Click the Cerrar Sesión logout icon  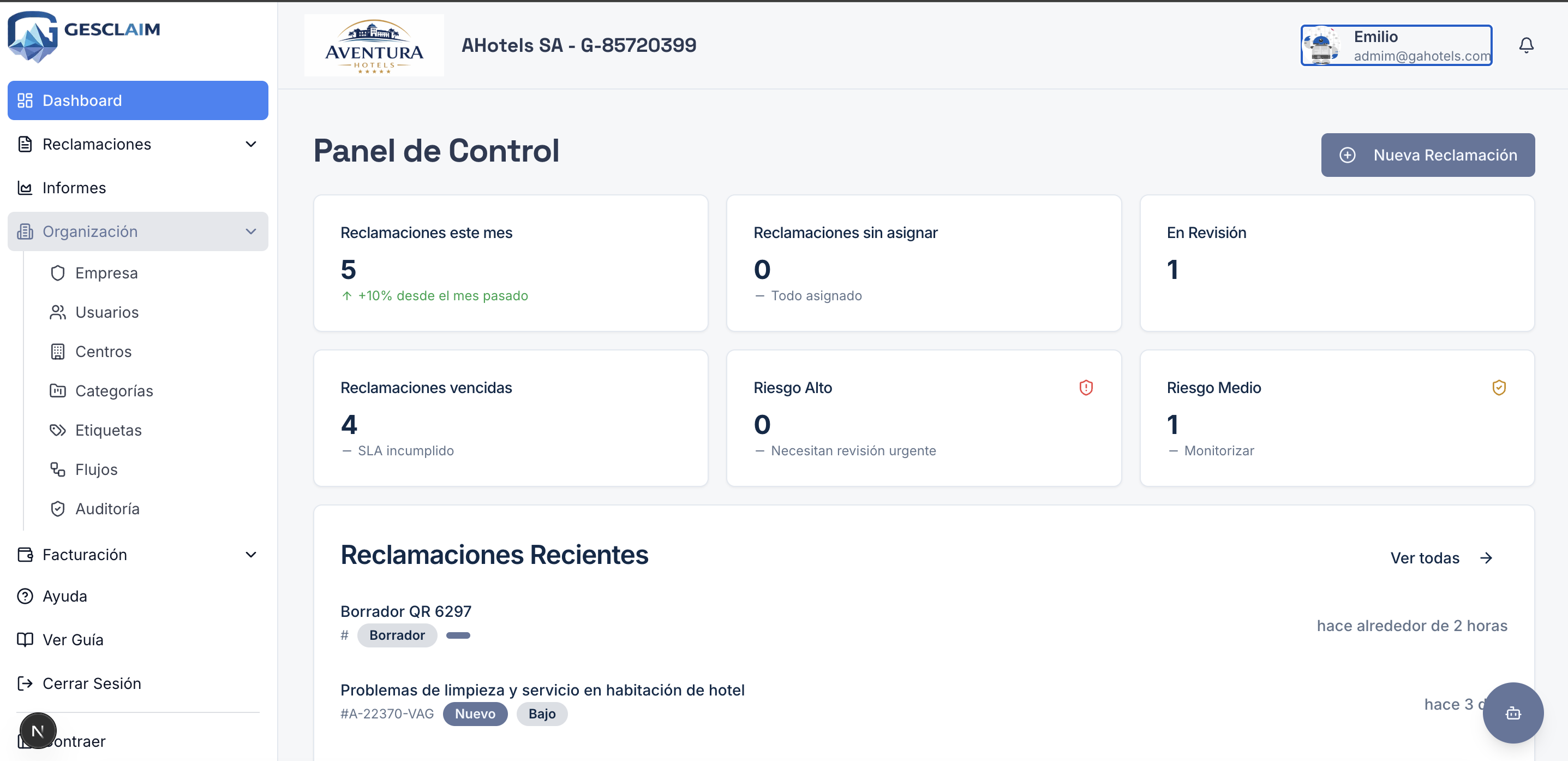coord(25,683)
